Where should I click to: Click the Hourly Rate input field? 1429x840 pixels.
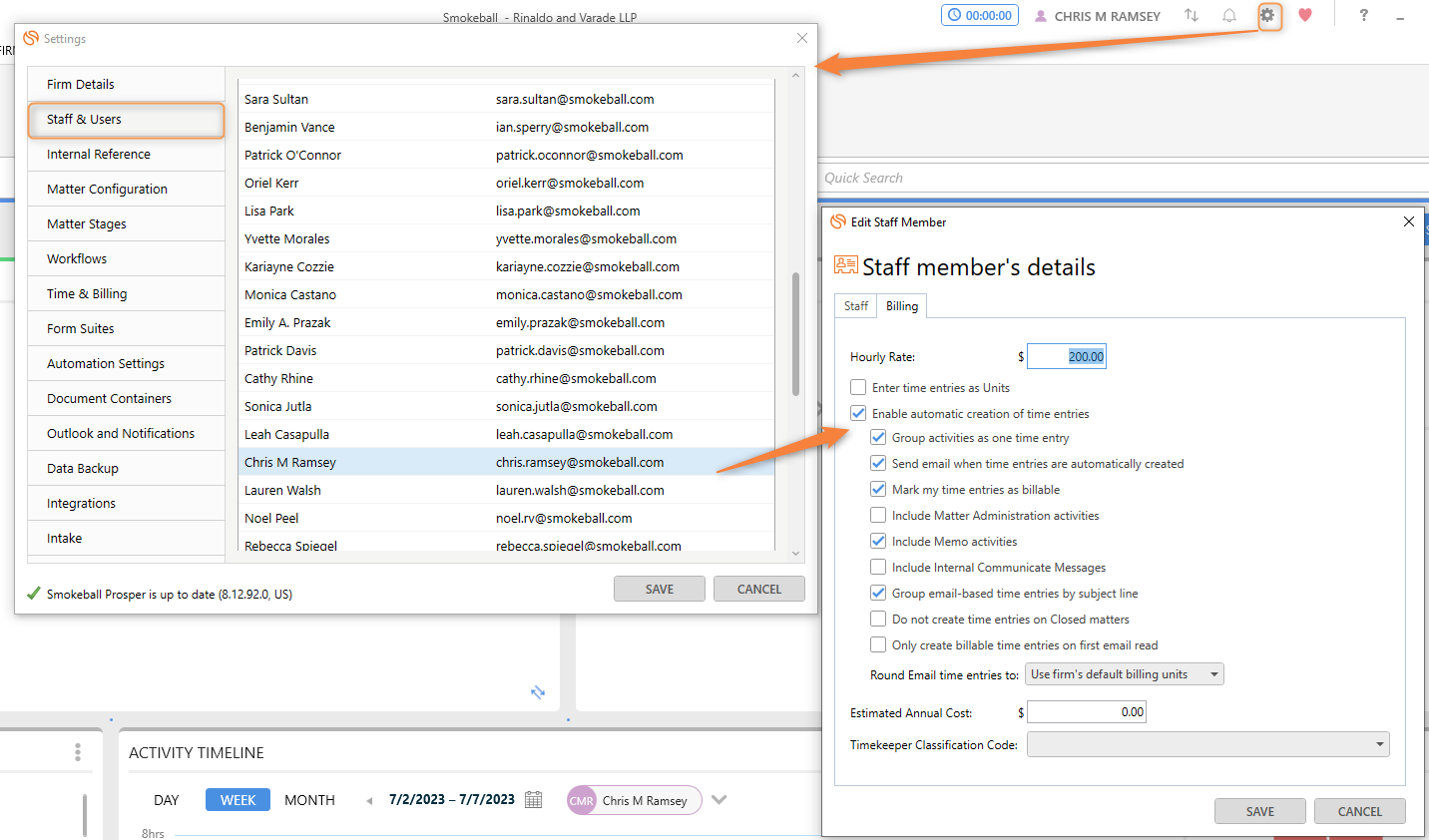(x=1067, y=356)
